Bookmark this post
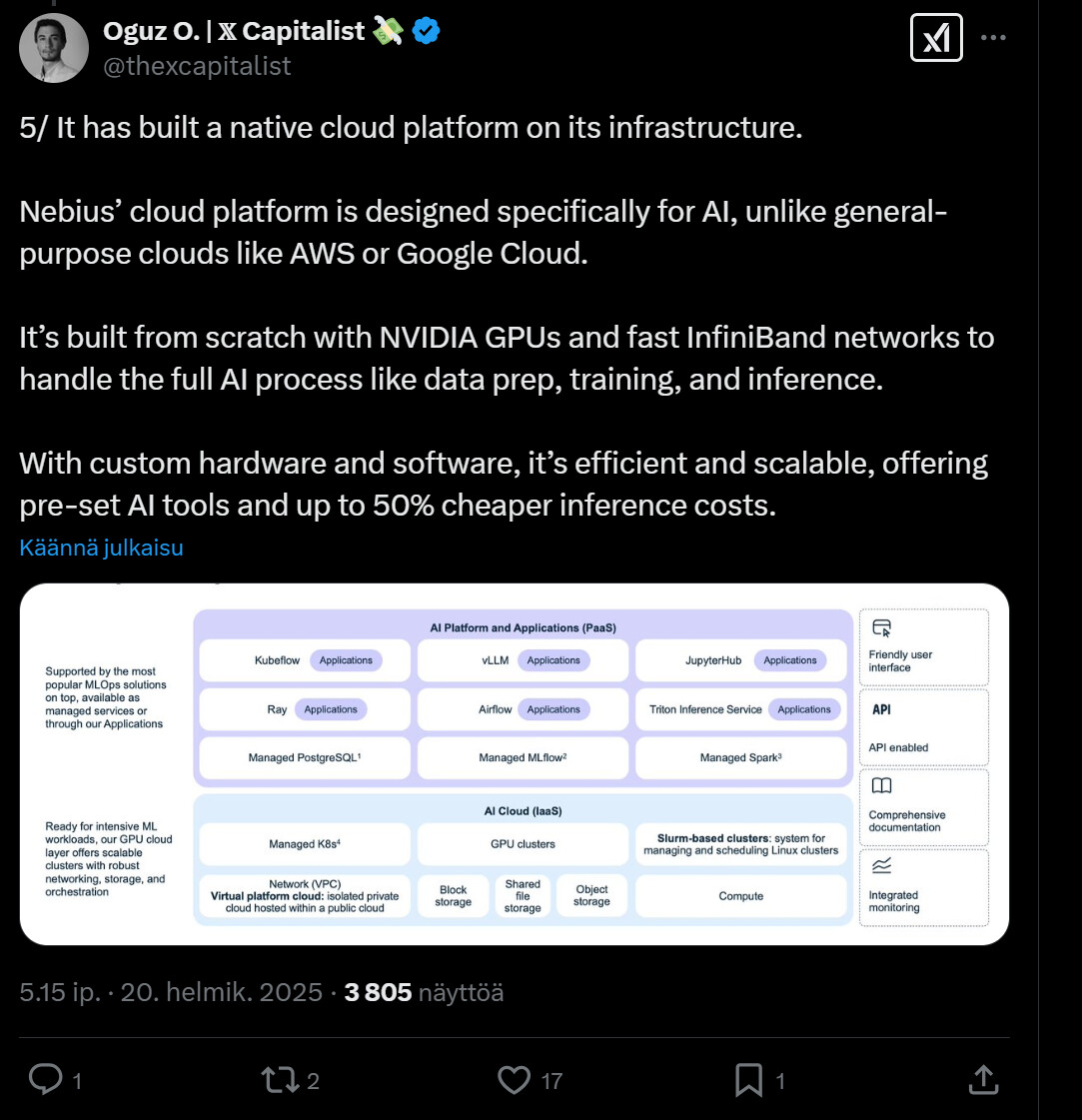 749,1079
